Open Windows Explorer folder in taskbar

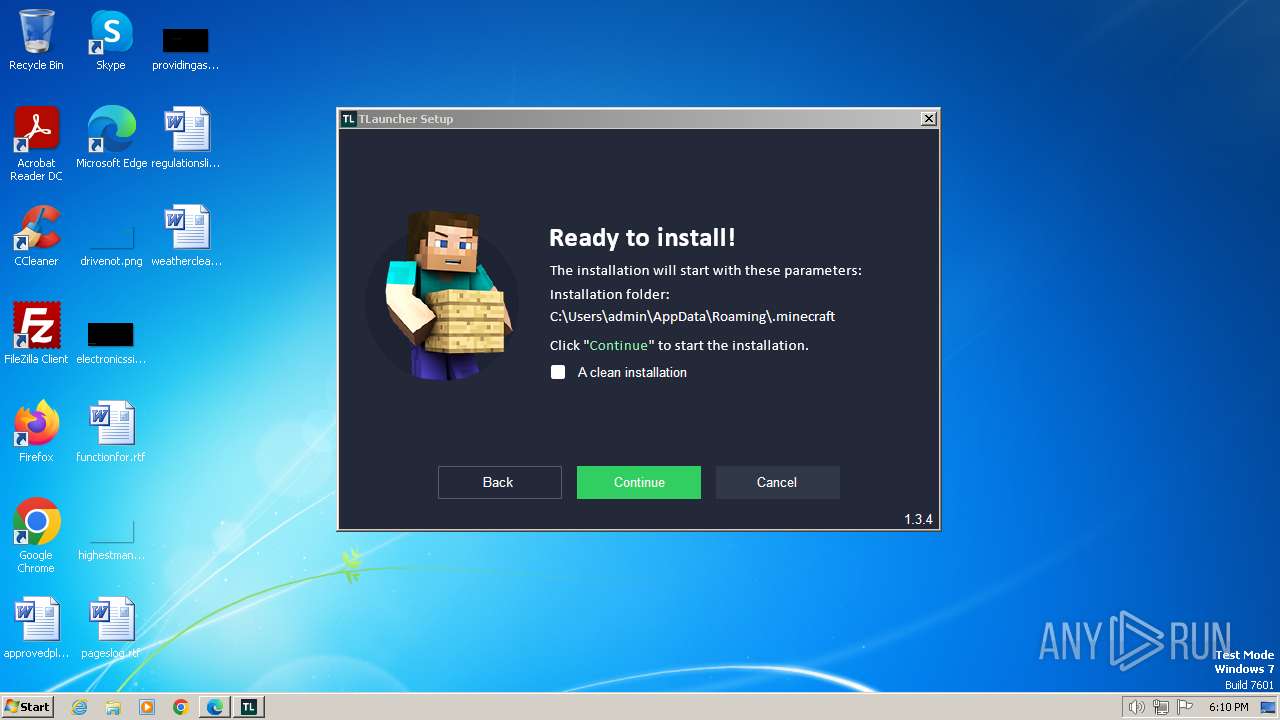click(x=113, y=707)
